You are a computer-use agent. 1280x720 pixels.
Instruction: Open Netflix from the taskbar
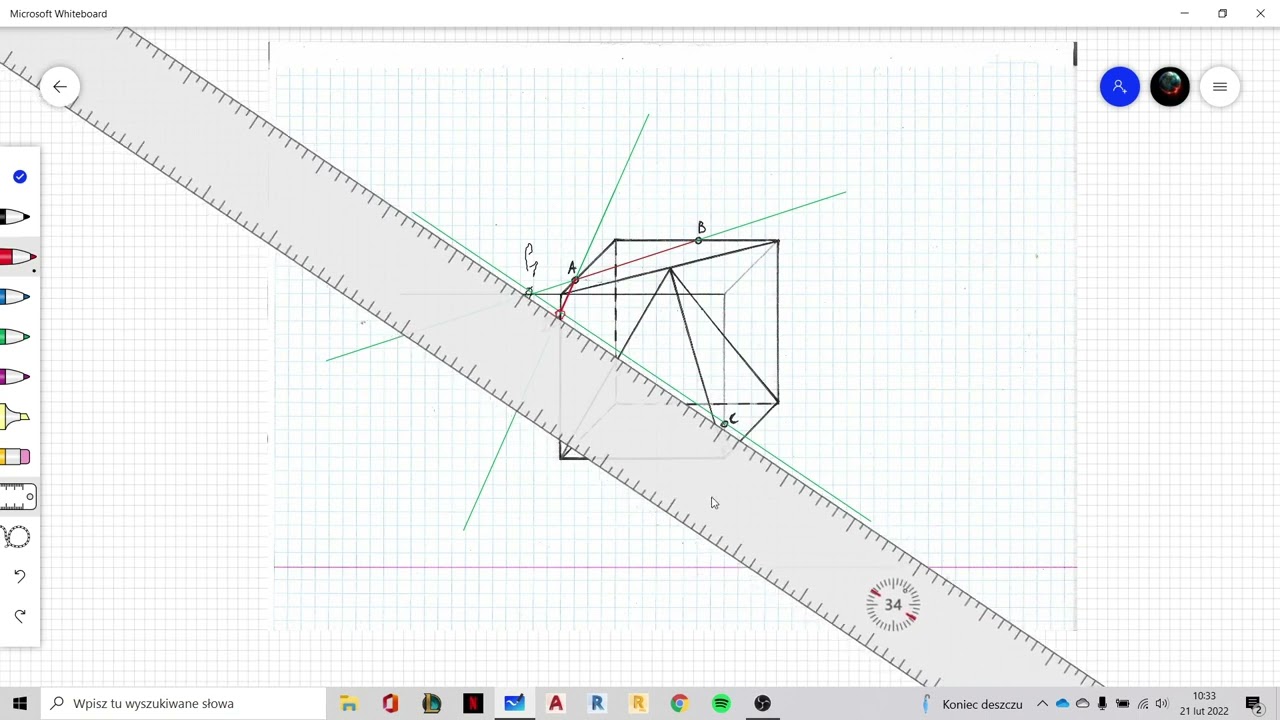pos(473,703)
